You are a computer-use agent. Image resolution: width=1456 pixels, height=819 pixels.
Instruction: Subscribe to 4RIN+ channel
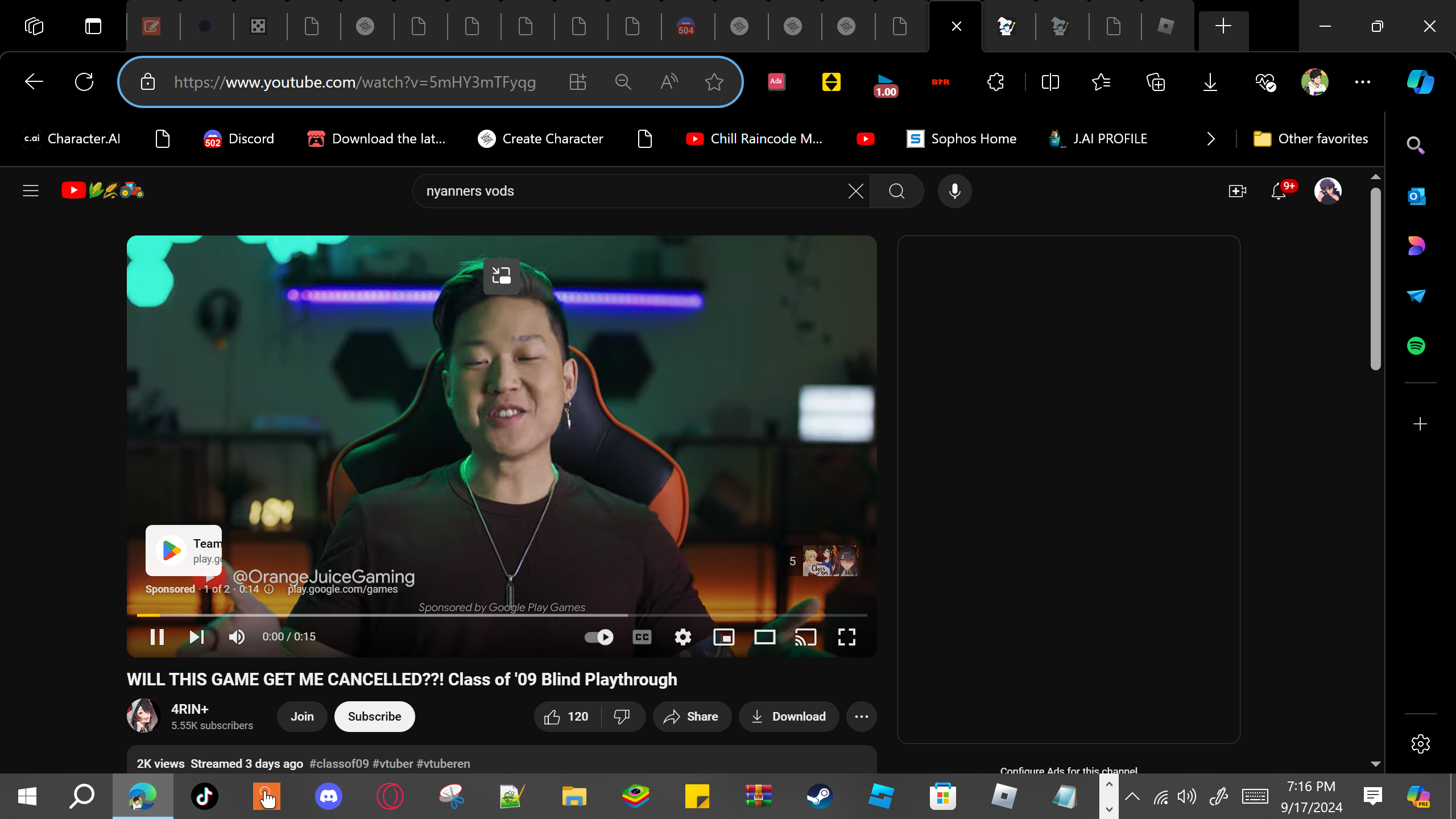tap(374, 717)
